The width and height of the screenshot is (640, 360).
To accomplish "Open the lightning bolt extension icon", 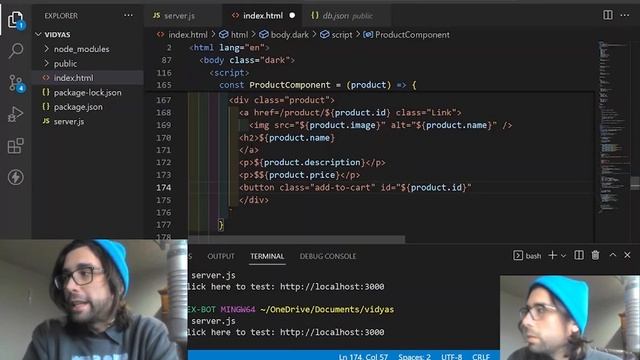I will coord(16,177).
